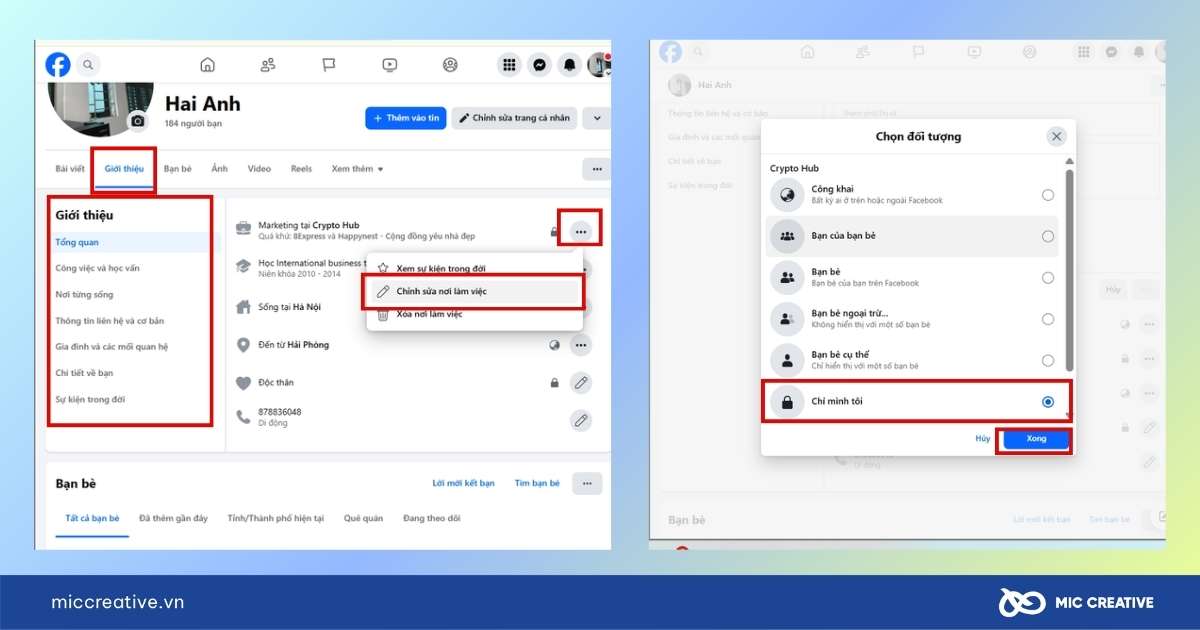The image size is (1200, 630).
Task: Switch to the Bài viết tab
Action: 69,169
